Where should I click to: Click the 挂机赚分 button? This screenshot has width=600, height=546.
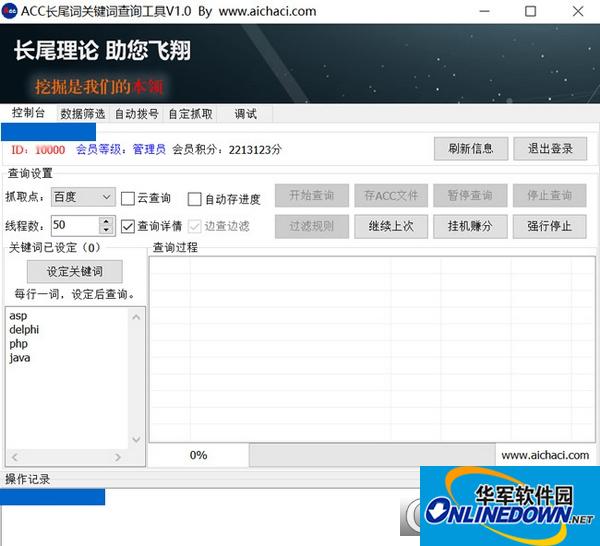tap(470, 226)
